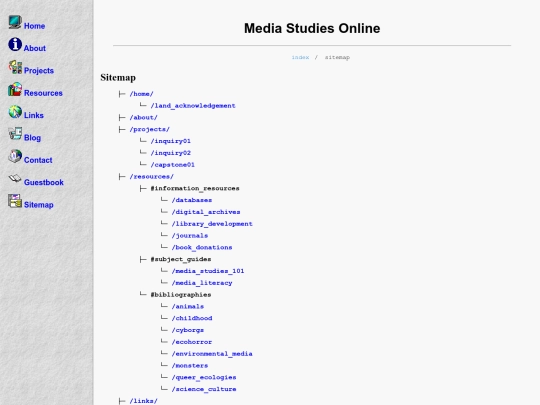This screenshot has height=405, width=540.
Task: Open the /science_culture link
Action: coord(204,389)
